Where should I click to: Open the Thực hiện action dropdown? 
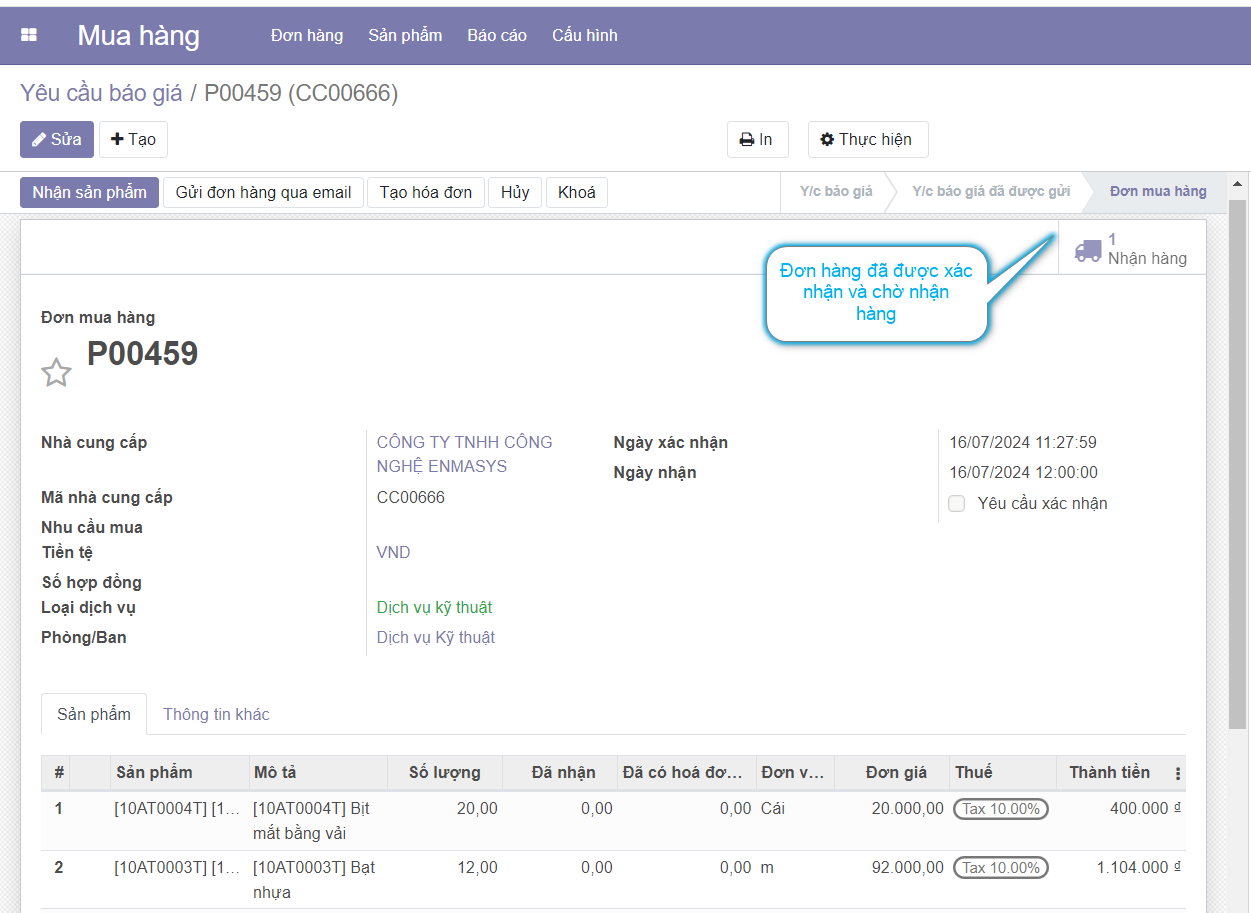click(867, 140)
